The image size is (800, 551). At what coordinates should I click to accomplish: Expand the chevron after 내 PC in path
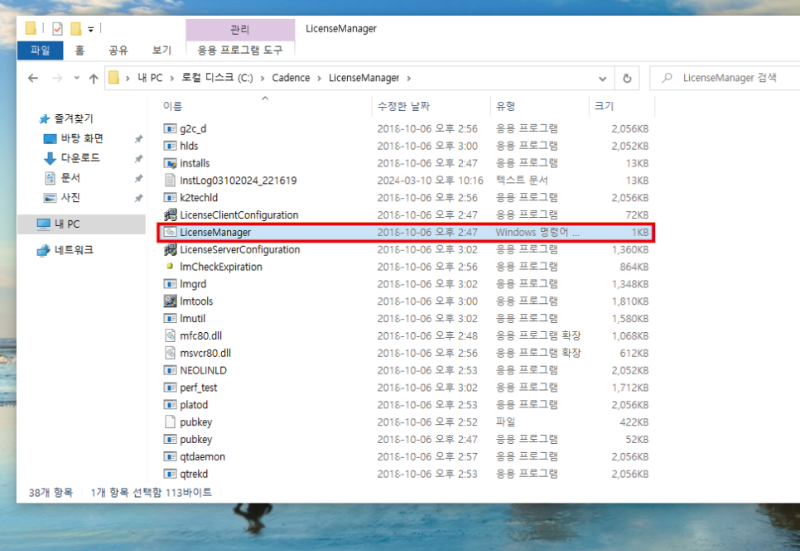click(172, 78)
